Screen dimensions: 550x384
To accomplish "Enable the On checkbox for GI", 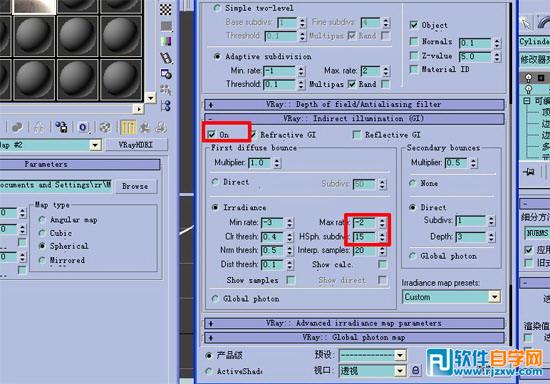I will click(x=212, y=134).
